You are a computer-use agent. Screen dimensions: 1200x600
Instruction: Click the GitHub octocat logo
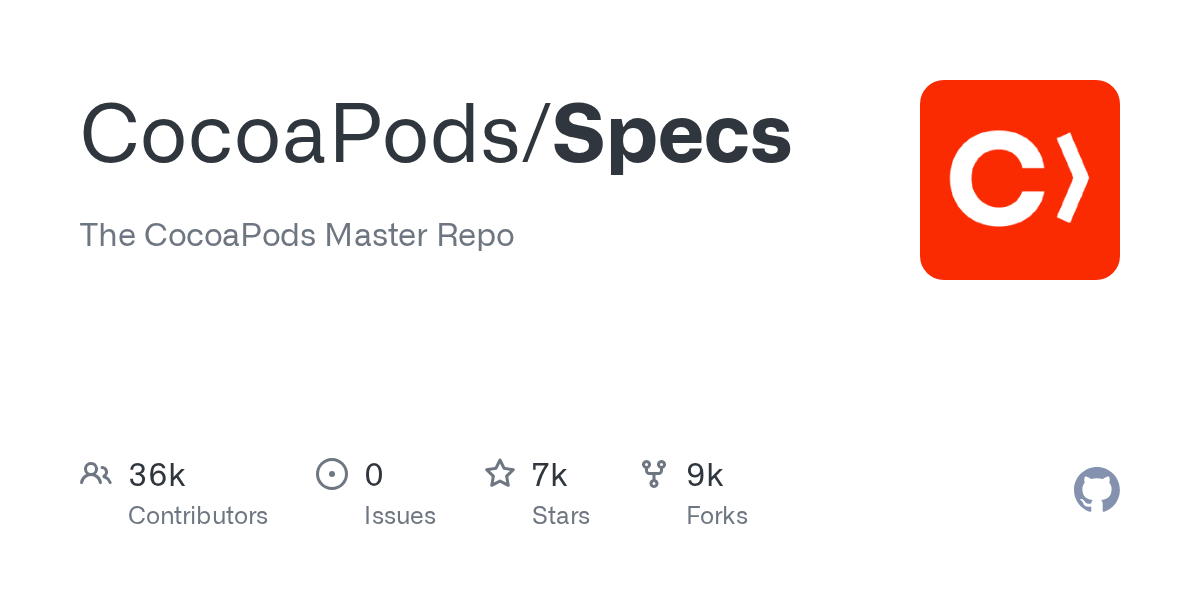pos(1096,490)
